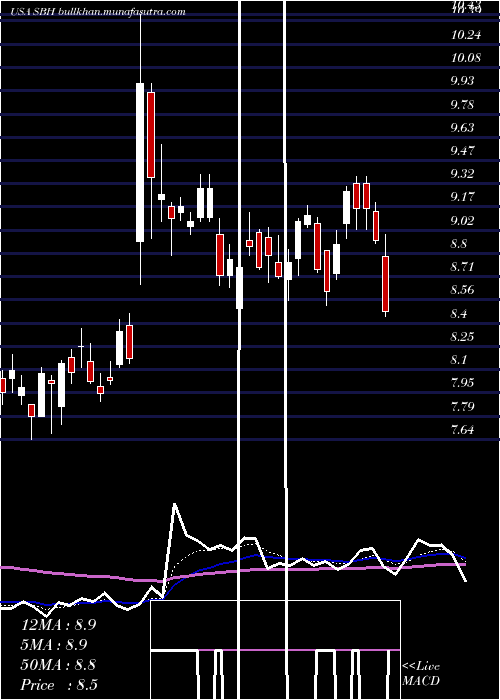Click the 9.17 price axis label
The width and height of the screenshot is (500, 700).
tap(462, 197)
